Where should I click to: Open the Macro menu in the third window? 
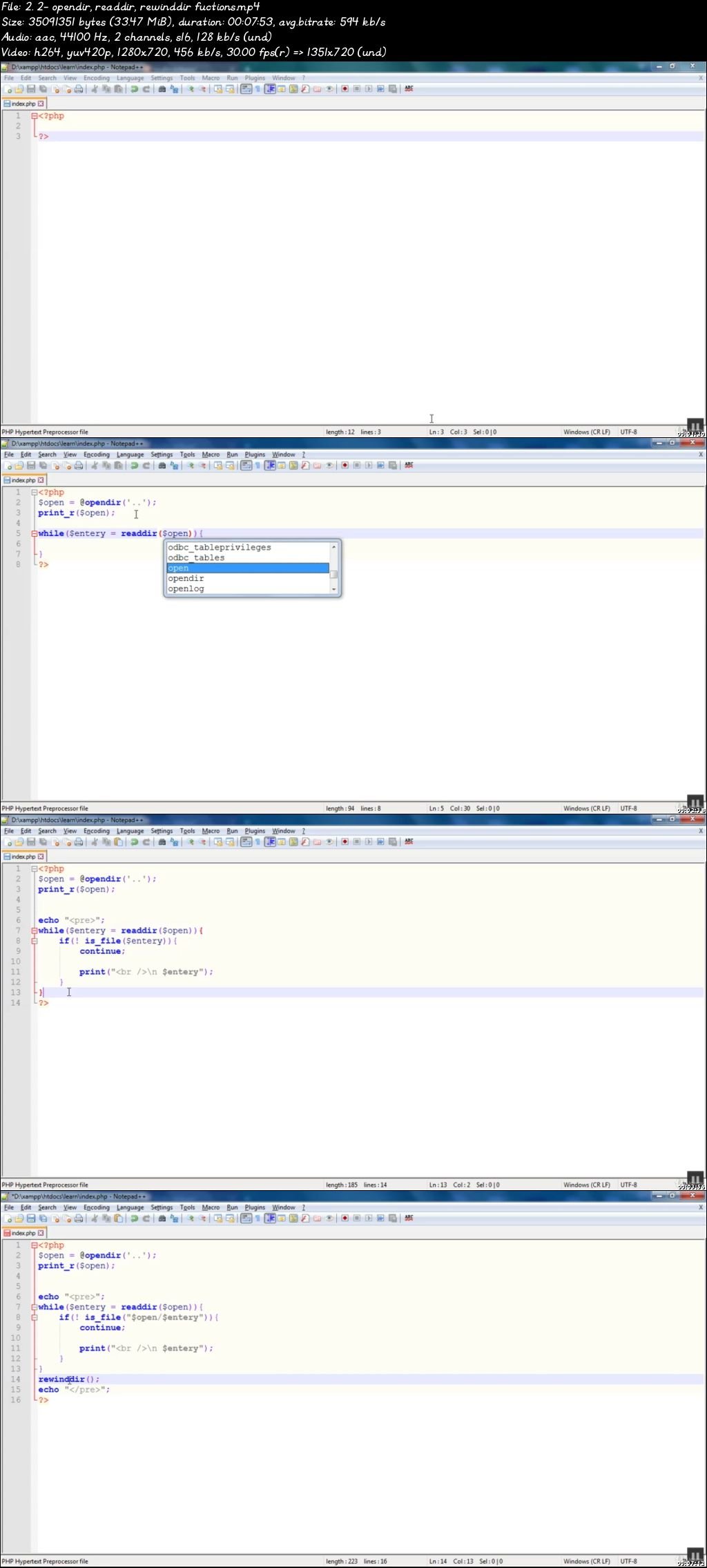coord(211,831)
